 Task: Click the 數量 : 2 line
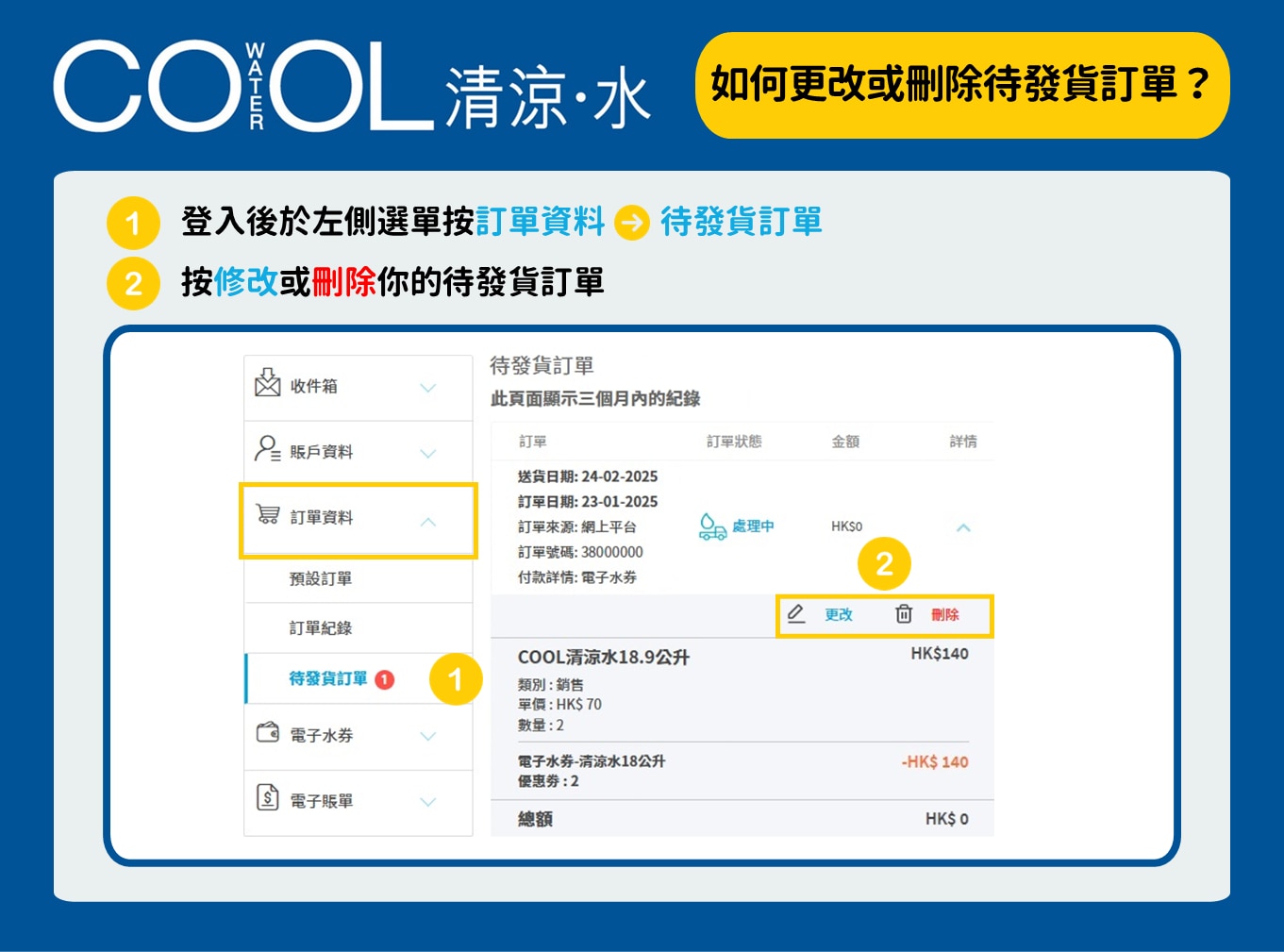tap(542, 726)
